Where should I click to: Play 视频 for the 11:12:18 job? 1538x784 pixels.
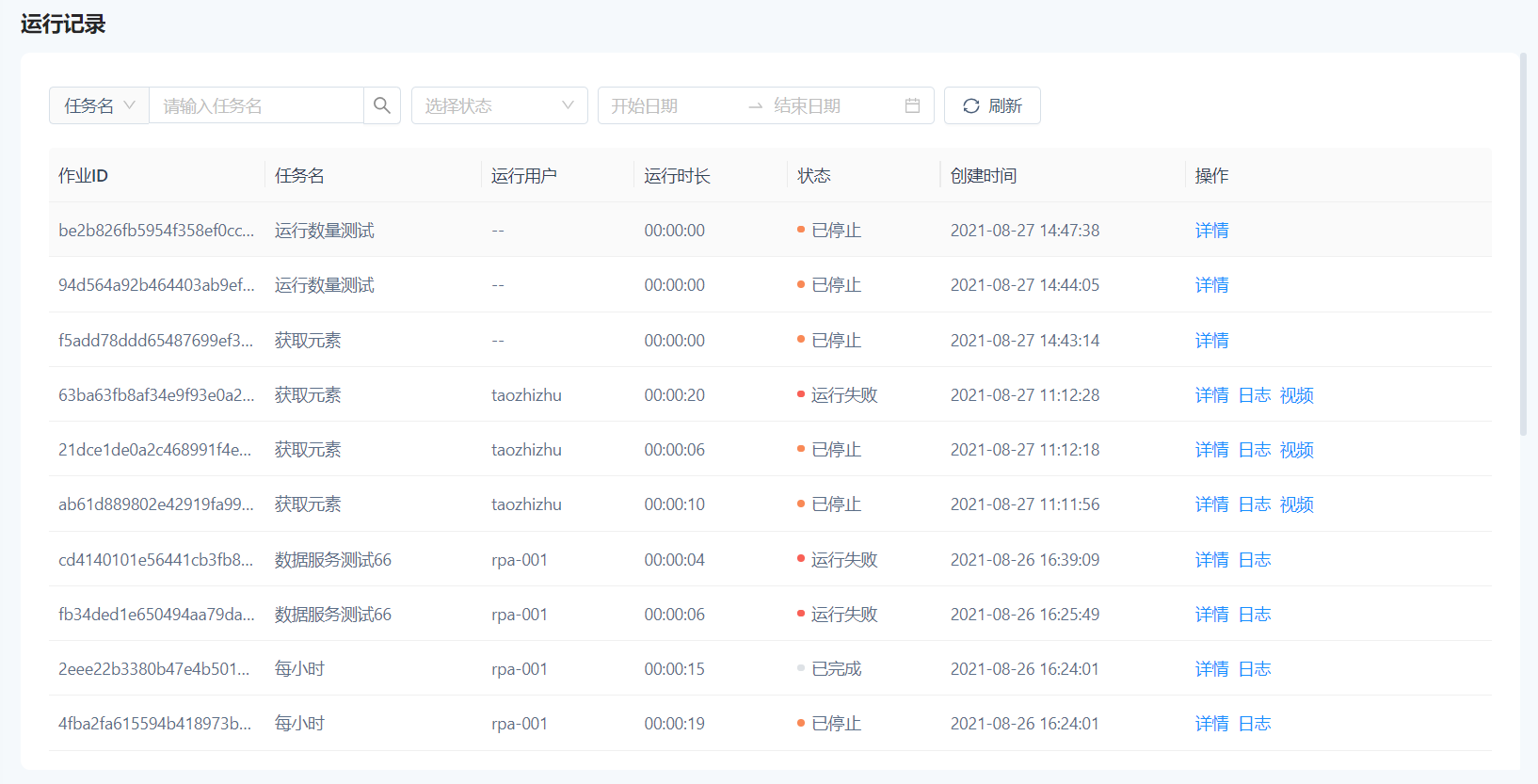pyautogui.click(x=1296, y=450)
